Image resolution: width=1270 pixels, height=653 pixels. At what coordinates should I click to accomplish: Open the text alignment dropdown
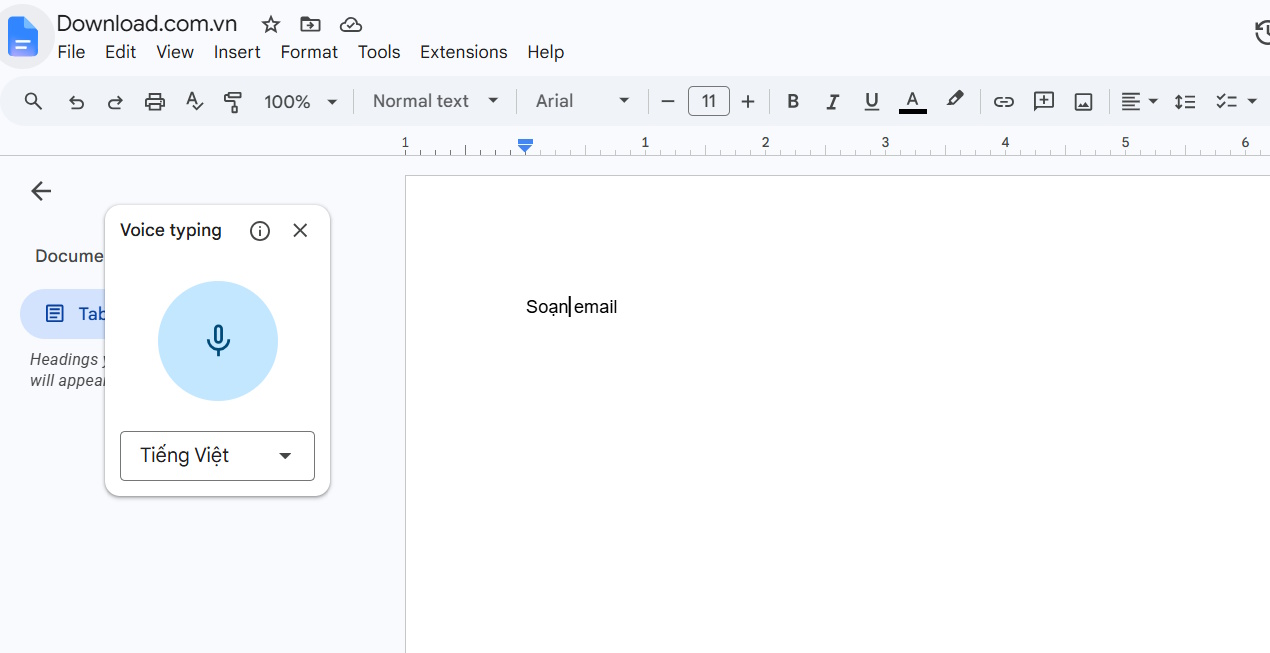pyautogui.click(x=1139, y=101)
